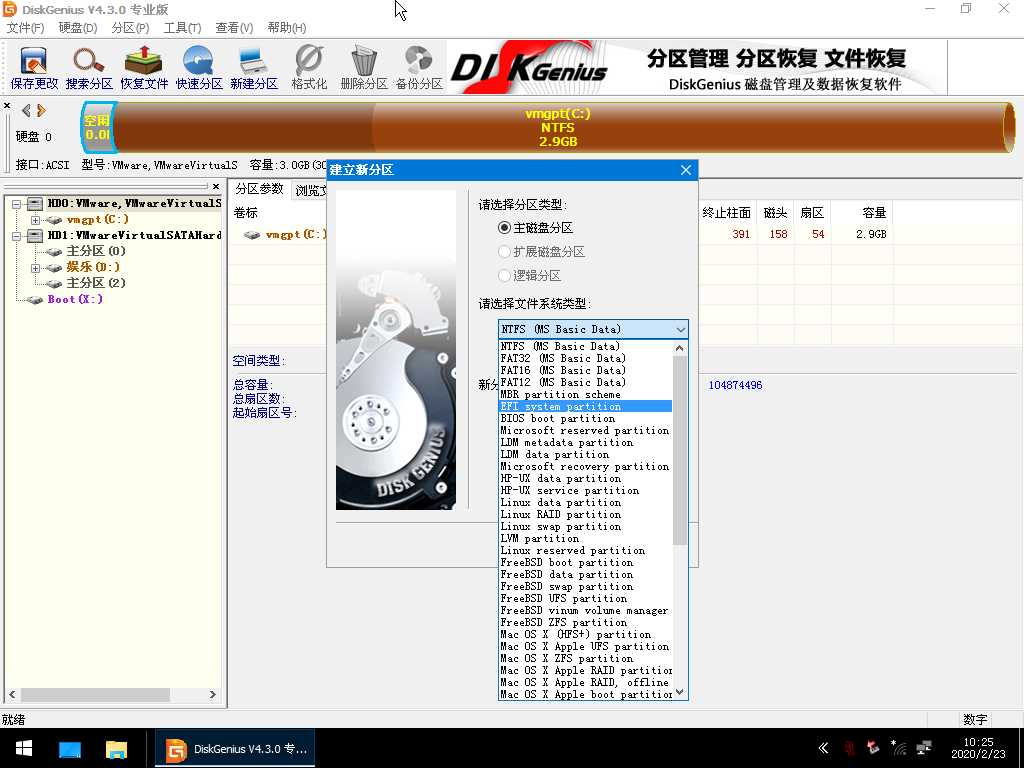Choose Microsoft recovery partition option
The width and height of the screenshot is (1024, 768).
point(585,466)
